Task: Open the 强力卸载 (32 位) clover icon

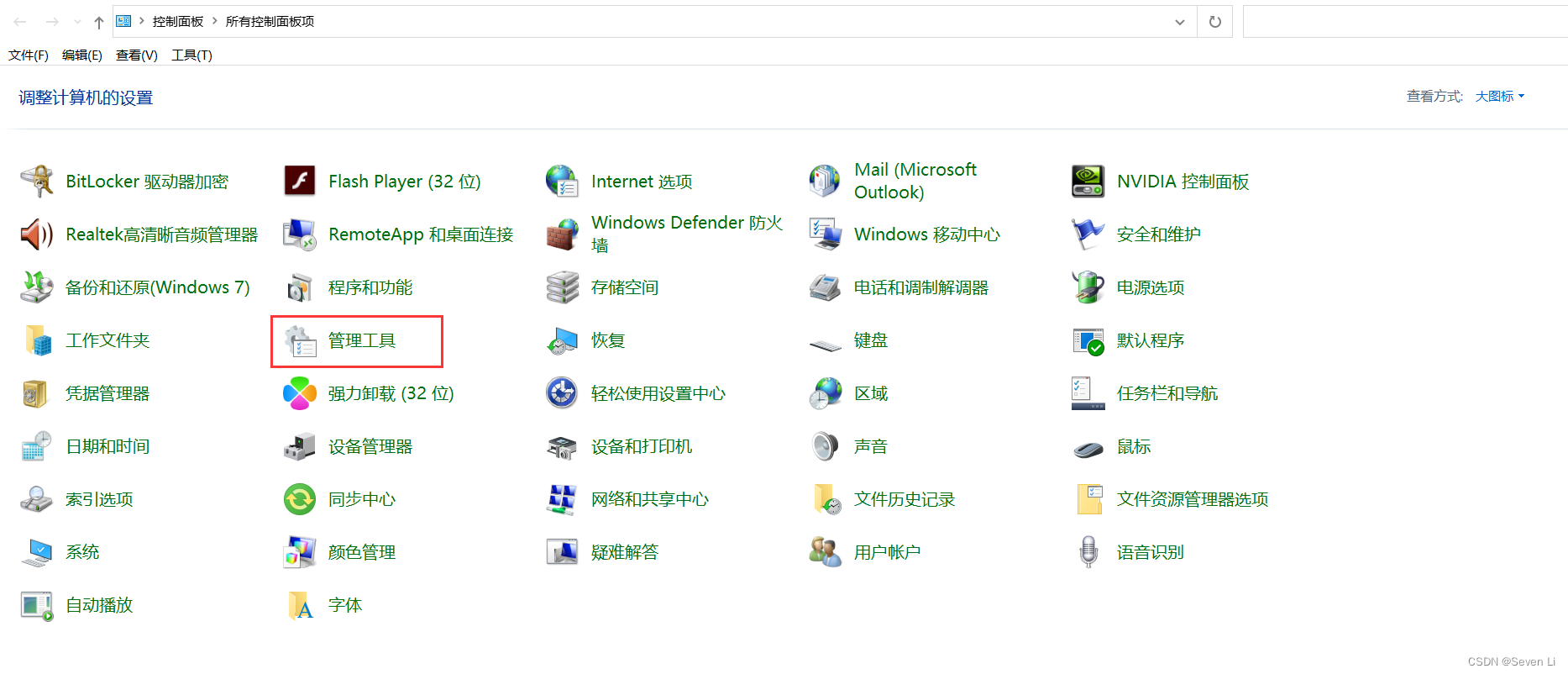Action: (x=300, y=392)
